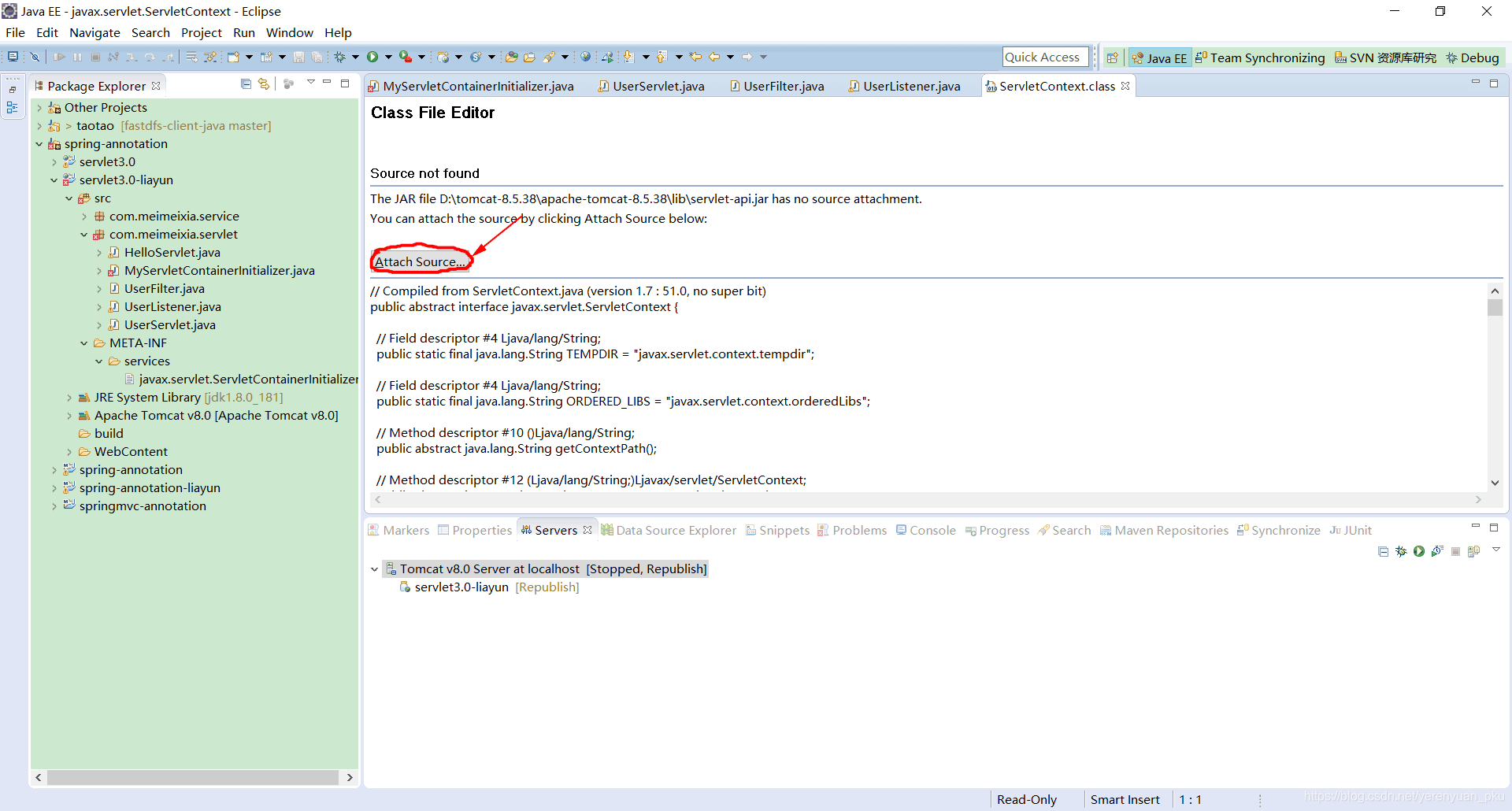
Task: Click the Next Annotation yellow down arrow icon
Action: coord(629,57)
